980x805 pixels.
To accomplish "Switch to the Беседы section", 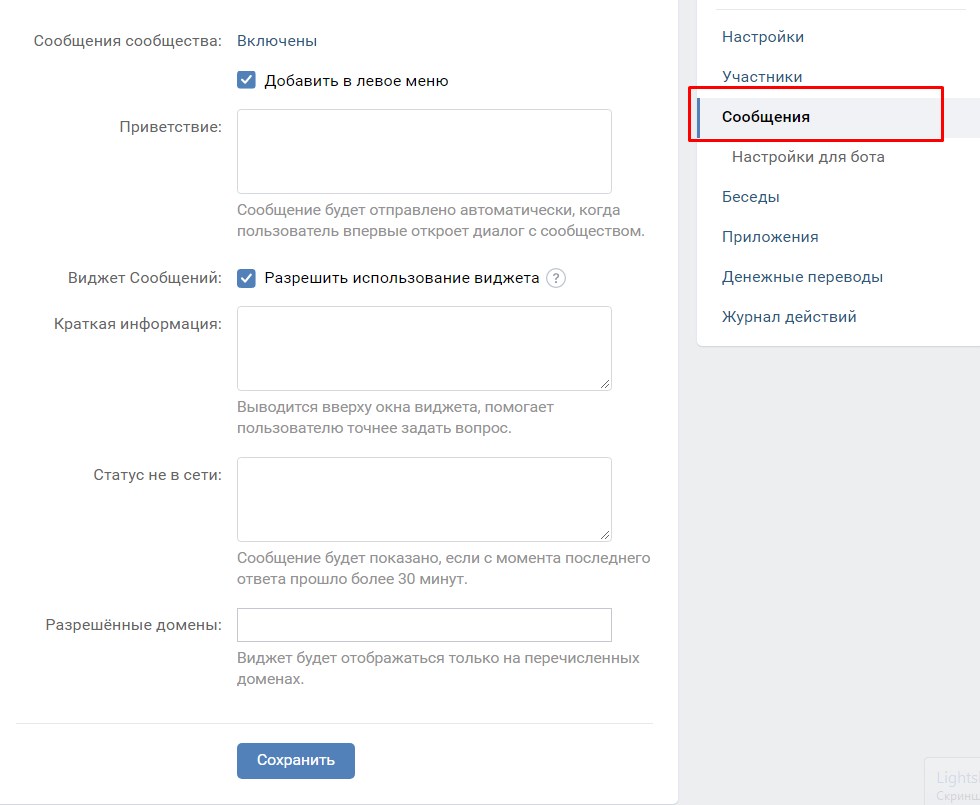I will tap(751, 197).
